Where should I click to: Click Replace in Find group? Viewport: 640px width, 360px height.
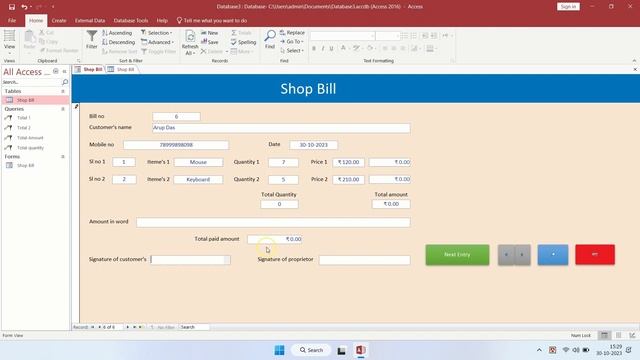[x=292, y=33]
